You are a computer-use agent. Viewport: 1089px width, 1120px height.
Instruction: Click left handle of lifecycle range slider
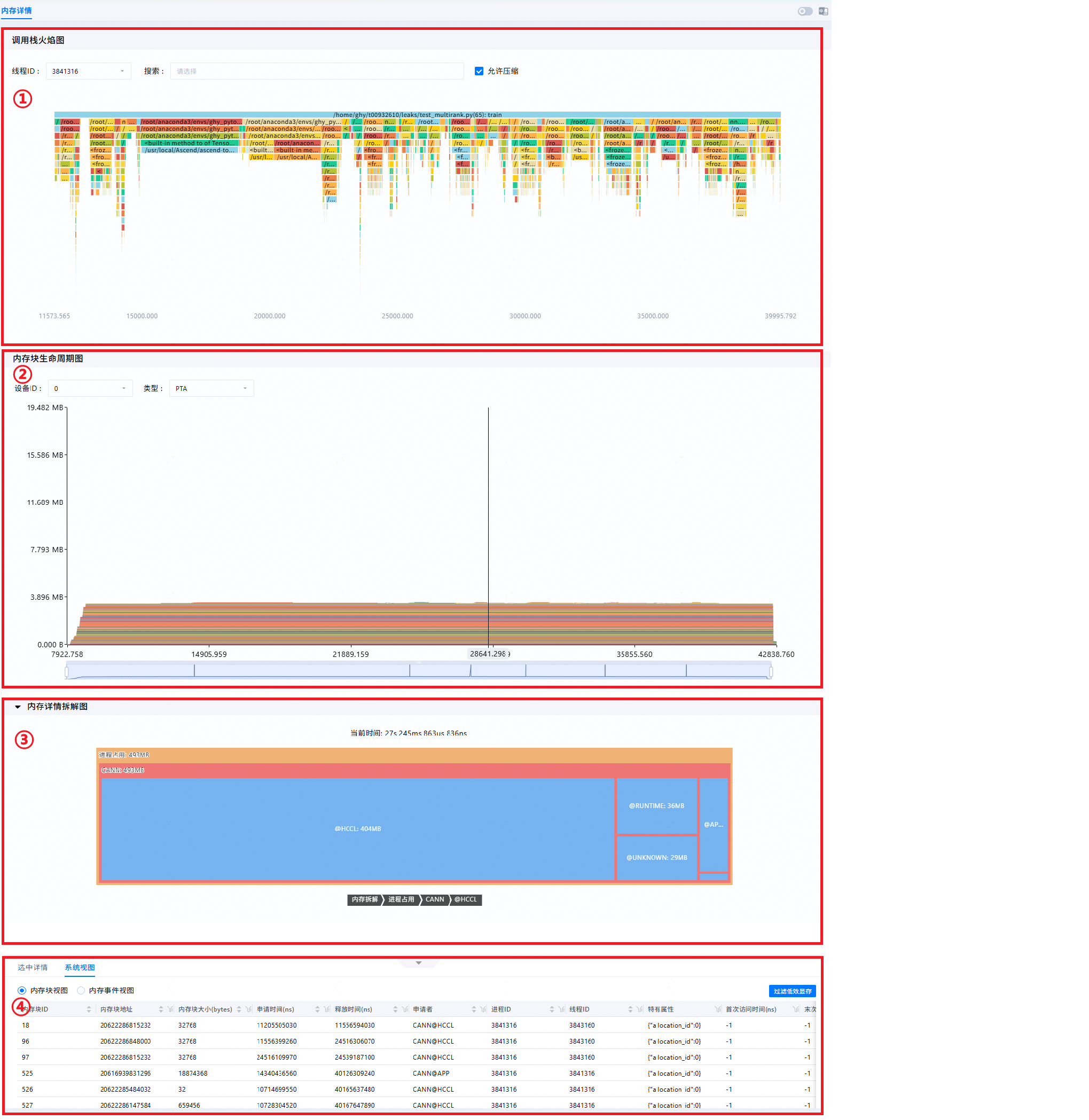pos(67,671)
